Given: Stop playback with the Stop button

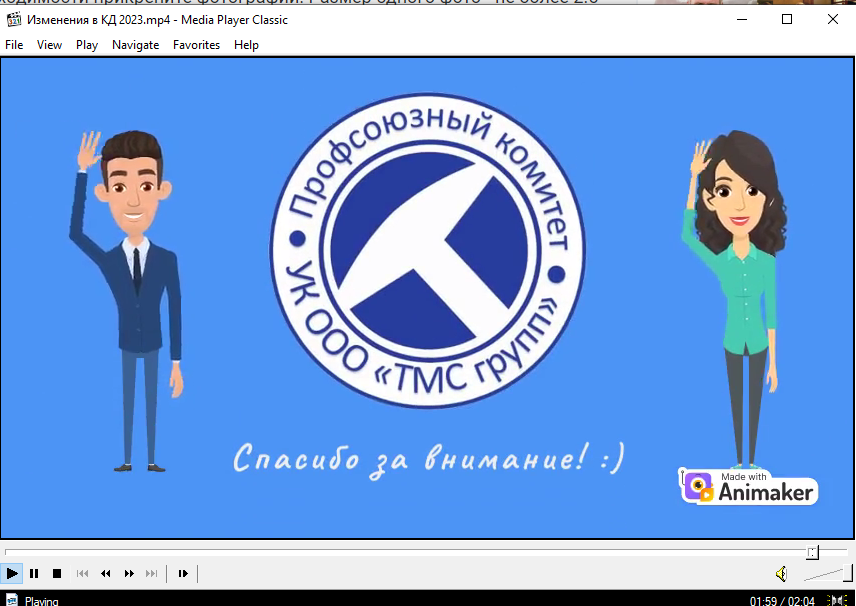Looking at the screenshot, I should tap(57, 573).
